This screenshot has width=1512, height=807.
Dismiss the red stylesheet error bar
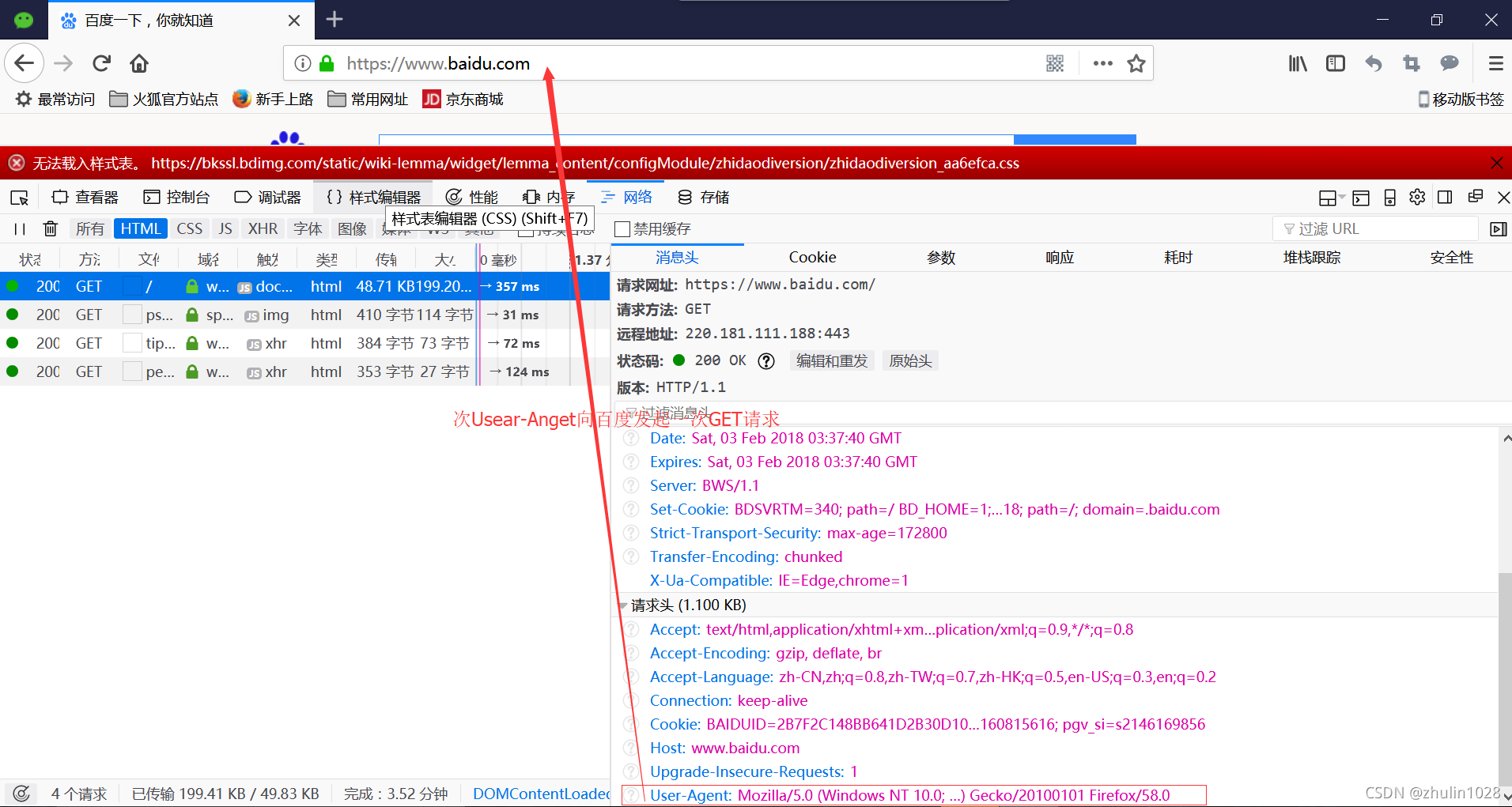pyautogui.click(x=1496, y=163)
